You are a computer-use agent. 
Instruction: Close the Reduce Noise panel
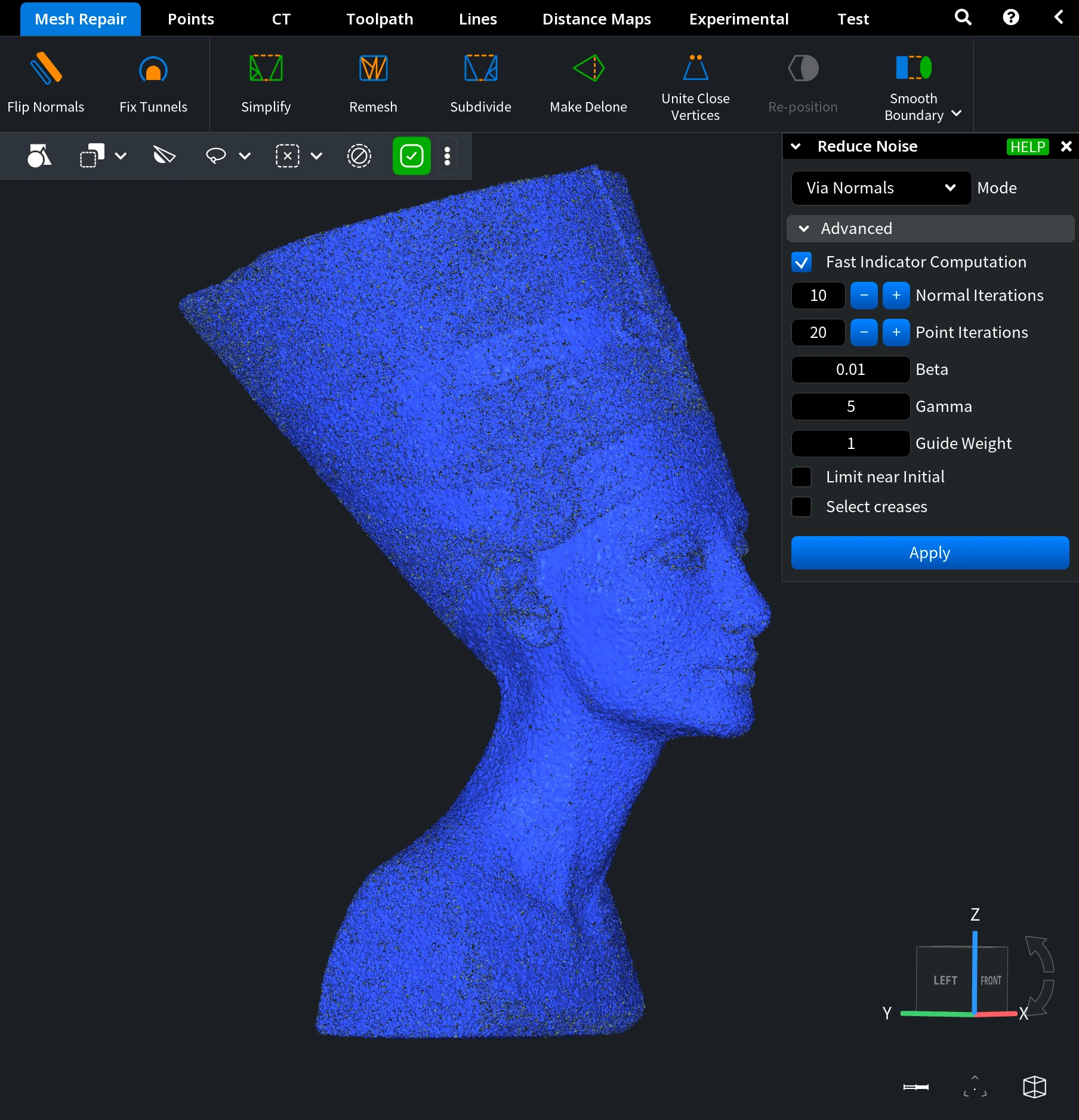pos(1066,146)
